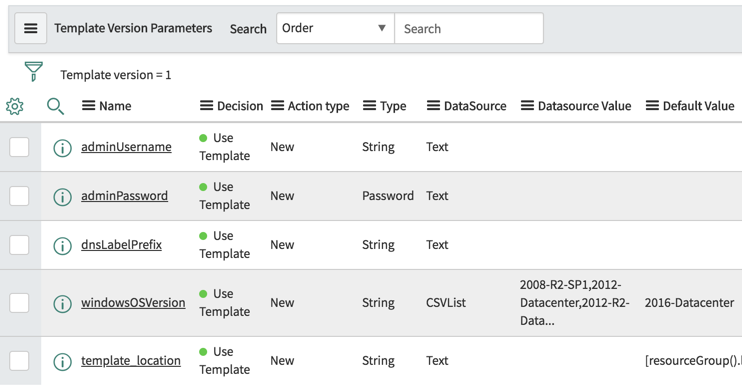Open the dnsLabelPrefix parameter link
Viewport: 742px width, 385px height.
tap(122, 245)
